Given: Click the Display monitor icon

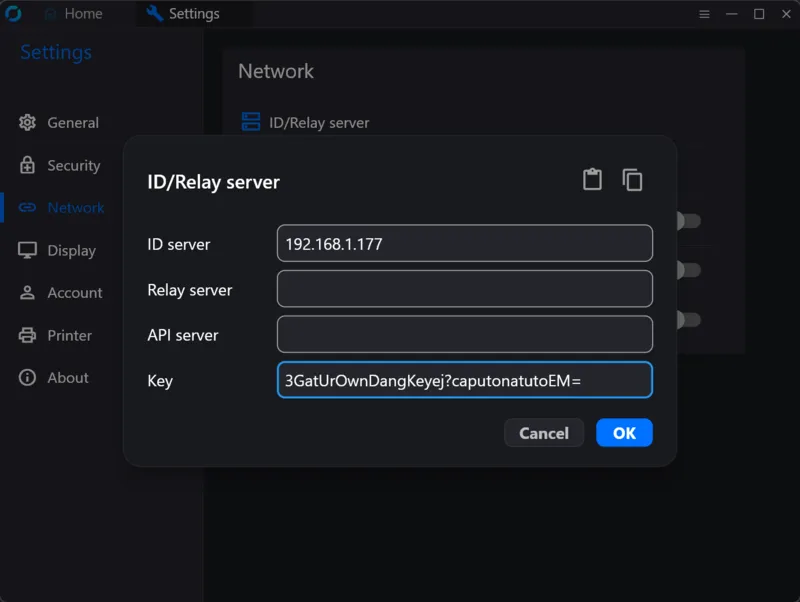Looking at the screenshot, I should (27, 250).
